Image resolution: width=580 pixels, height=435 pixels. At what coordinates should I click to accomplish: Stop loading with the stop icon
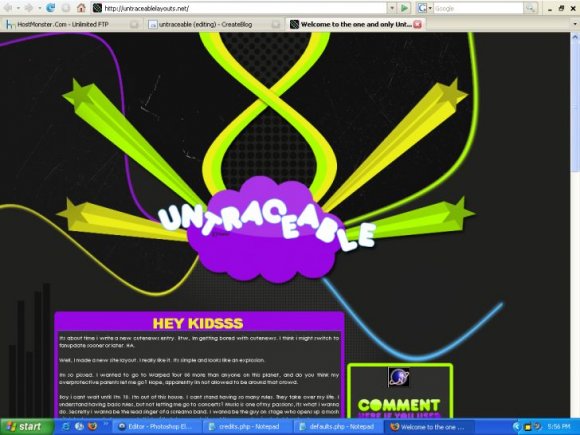point(66,8)
